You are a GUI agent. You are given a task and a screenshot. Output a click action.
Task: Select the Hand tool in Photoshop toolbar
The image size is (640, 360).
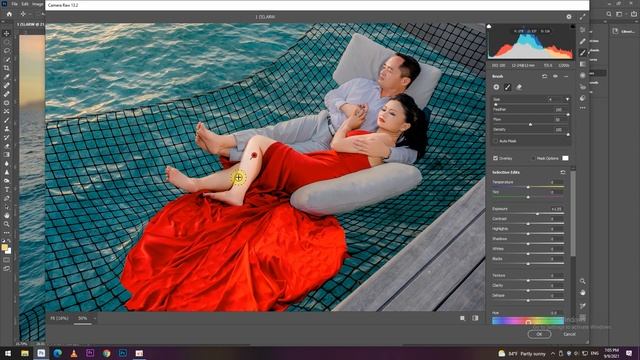[x=7, y=215]
